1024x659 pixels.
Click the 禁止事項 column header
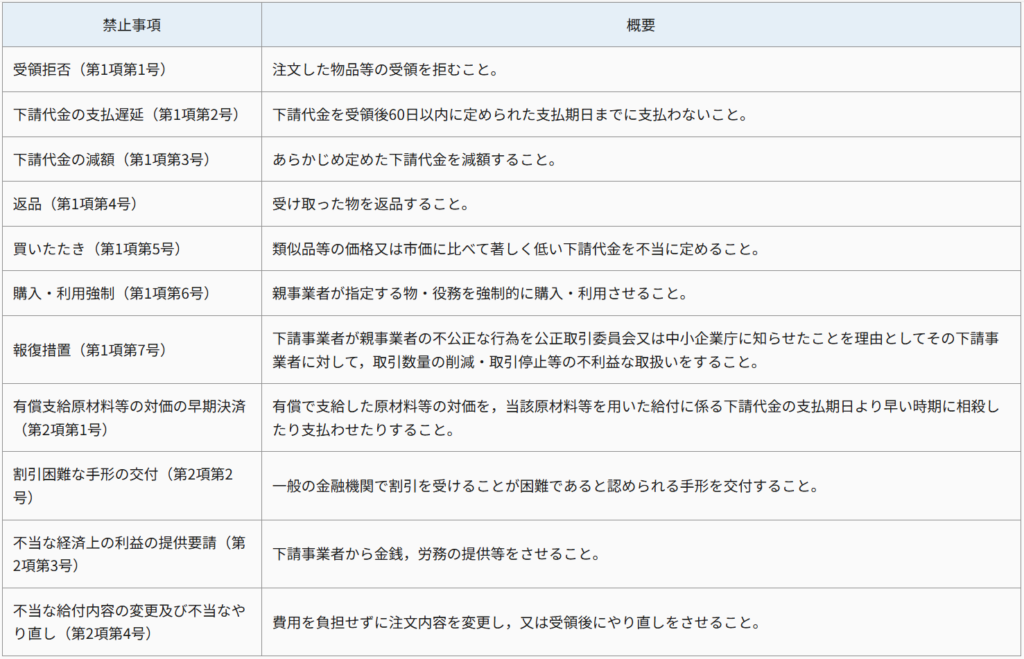tap(132, 25)
